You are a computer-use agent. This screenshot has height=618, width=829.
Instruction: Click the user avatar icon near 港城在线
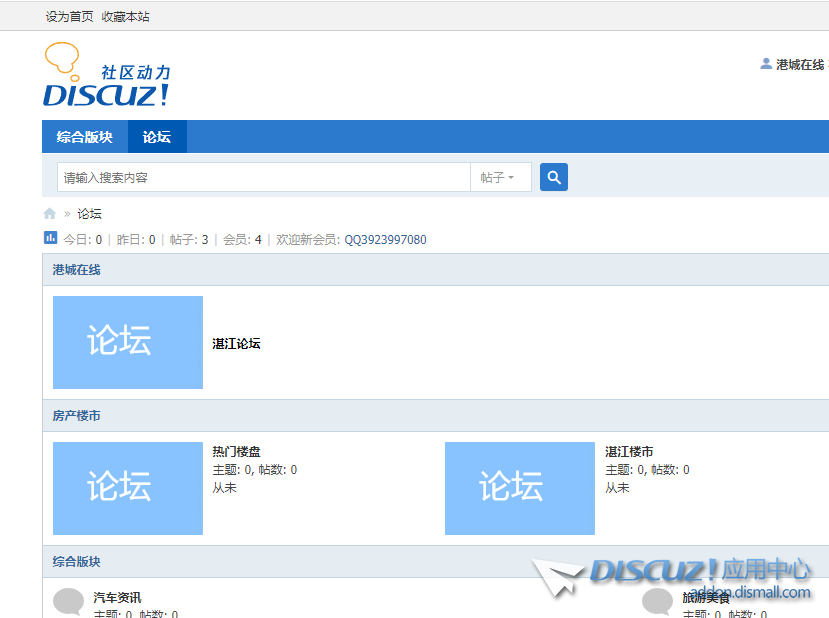coord(766,64)
